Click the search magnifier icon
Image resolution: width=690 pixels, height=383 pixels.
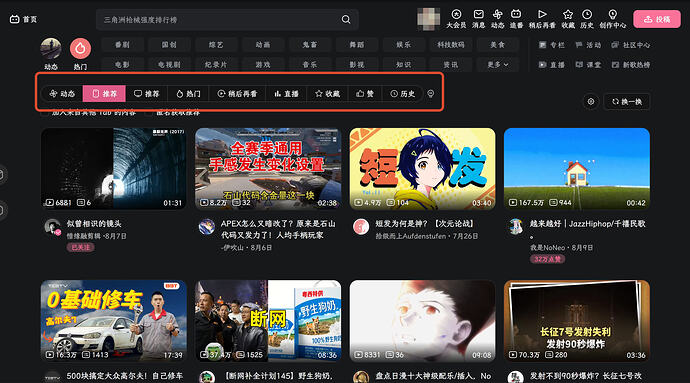point(346,20)
